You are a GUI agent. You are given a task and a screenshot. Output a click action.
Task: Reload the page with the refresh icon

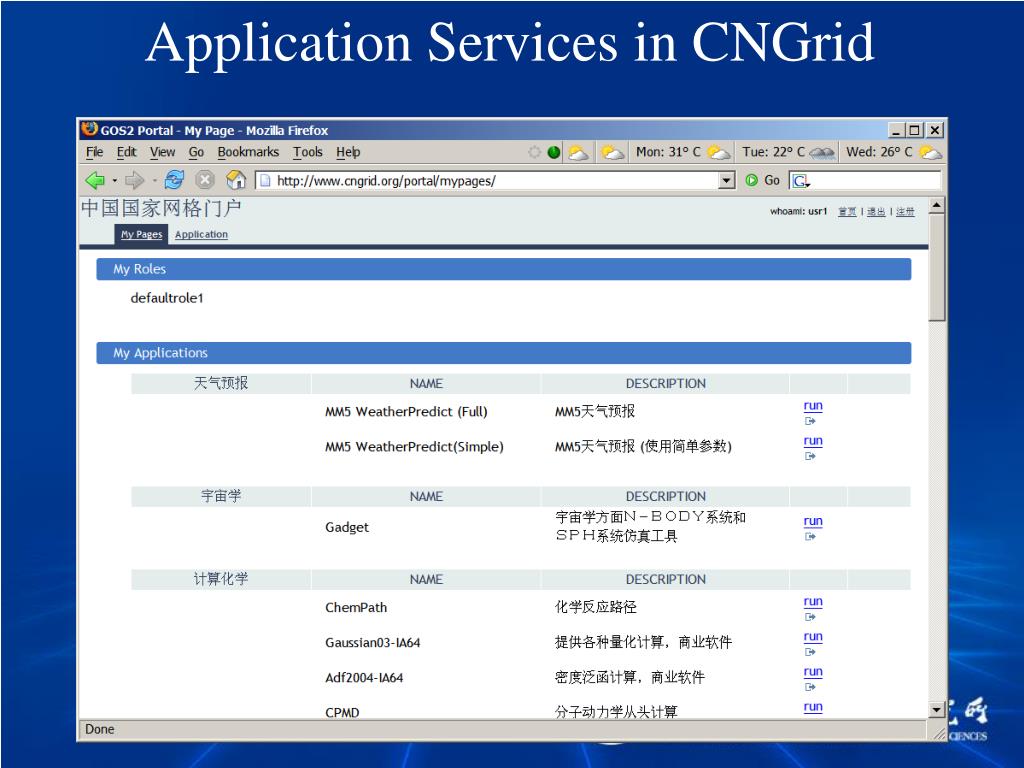tap(174, 180)
